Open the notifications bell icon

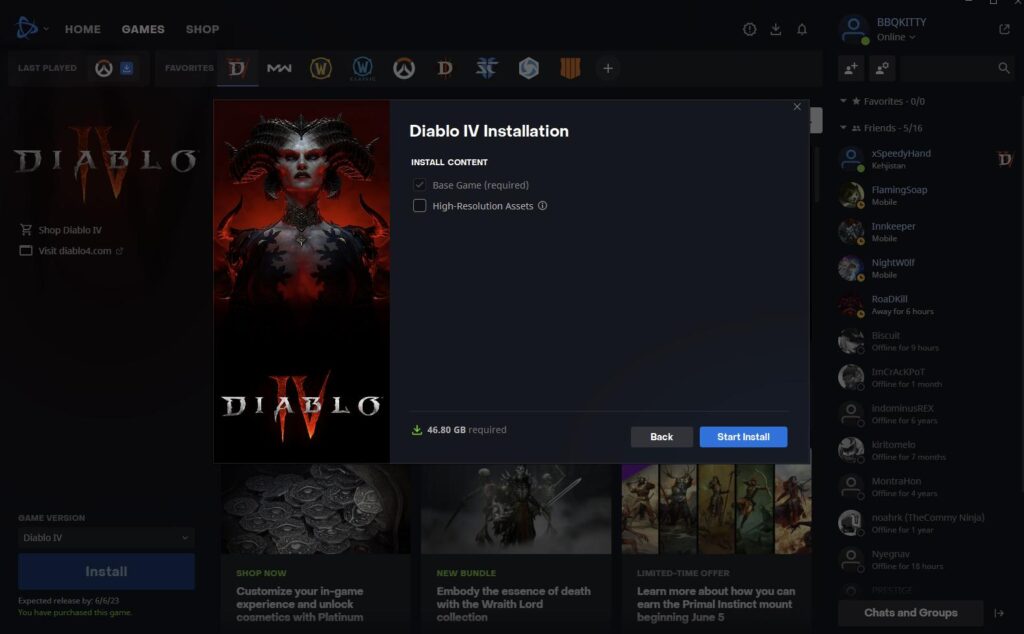802,29
